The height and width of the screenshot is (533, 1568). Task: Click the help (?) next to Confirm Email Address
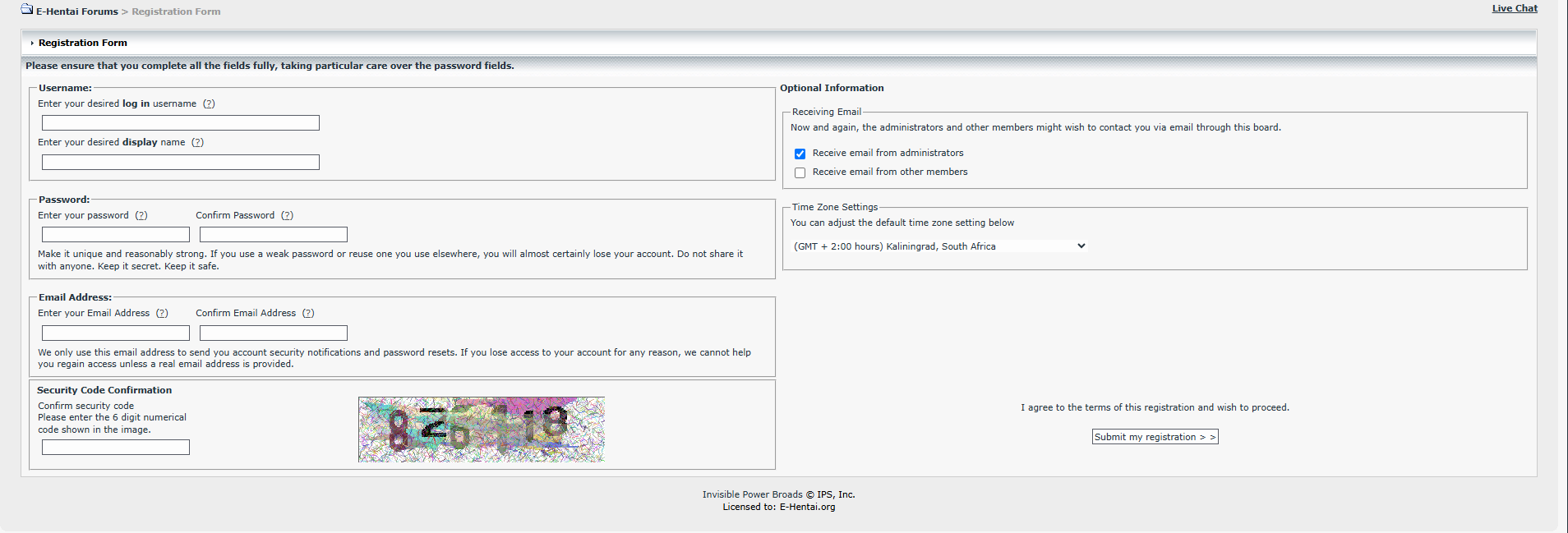(x=308, y=314)
